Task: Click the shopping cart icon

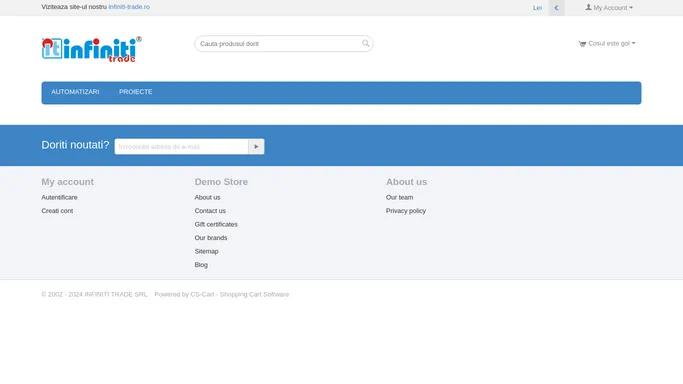Action: [582, 44]
